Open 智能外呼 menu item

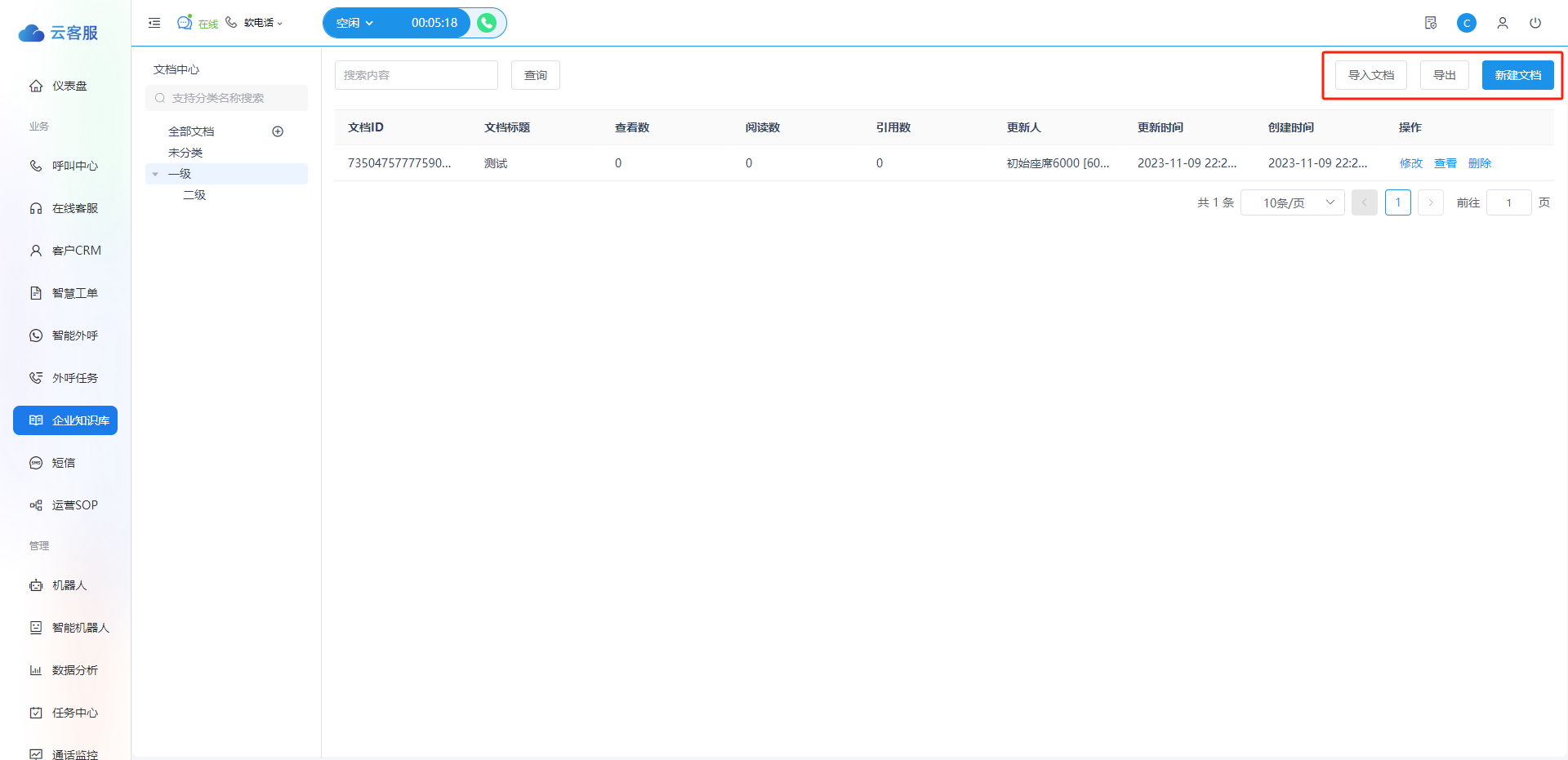pyautogui.click(x=65, y=336)
